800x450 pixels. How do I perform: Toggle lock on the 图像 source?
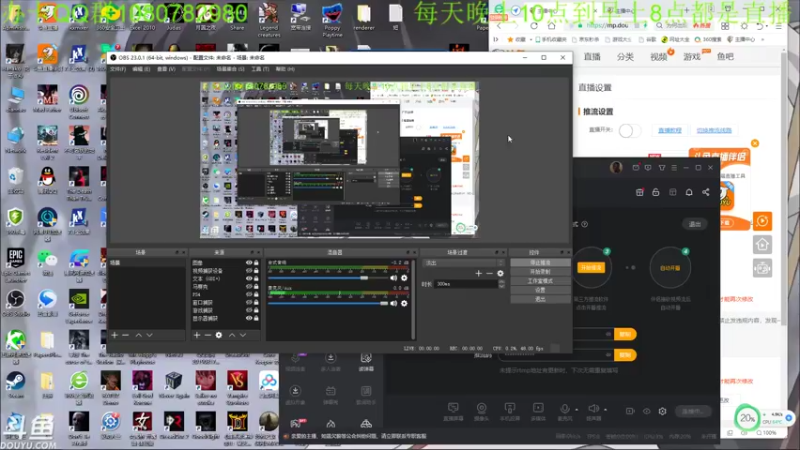click(x=256, y=263)
